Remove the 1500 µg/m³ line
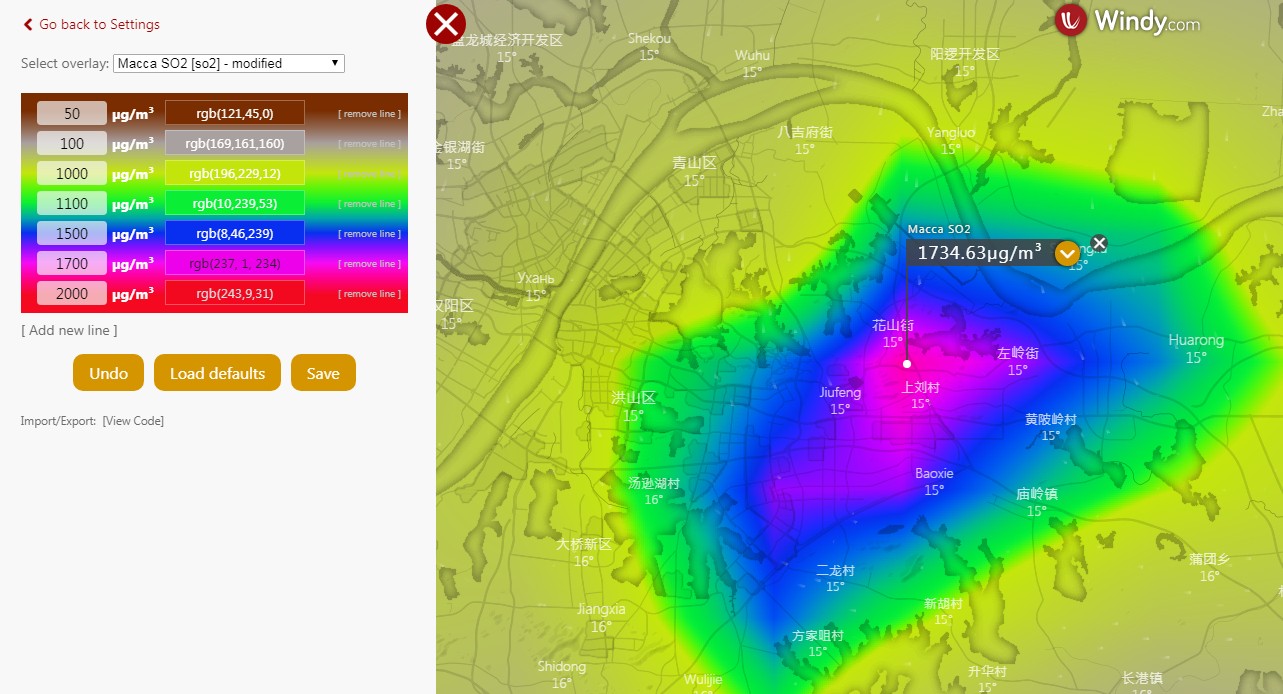This screenshot has width=1283, height=694. coord(369,234)
